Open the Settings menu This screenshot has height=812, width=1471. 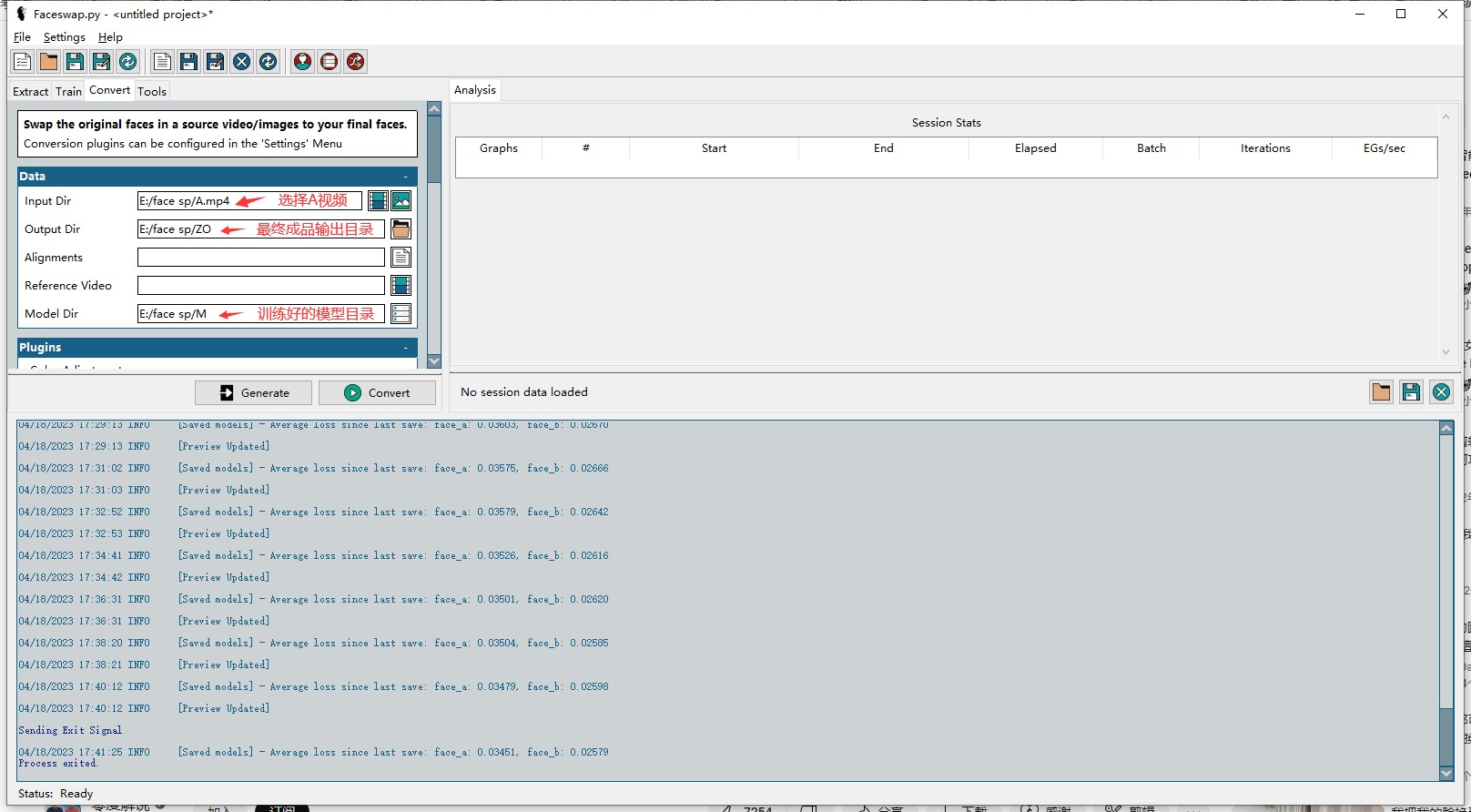[x=64, y=37]
